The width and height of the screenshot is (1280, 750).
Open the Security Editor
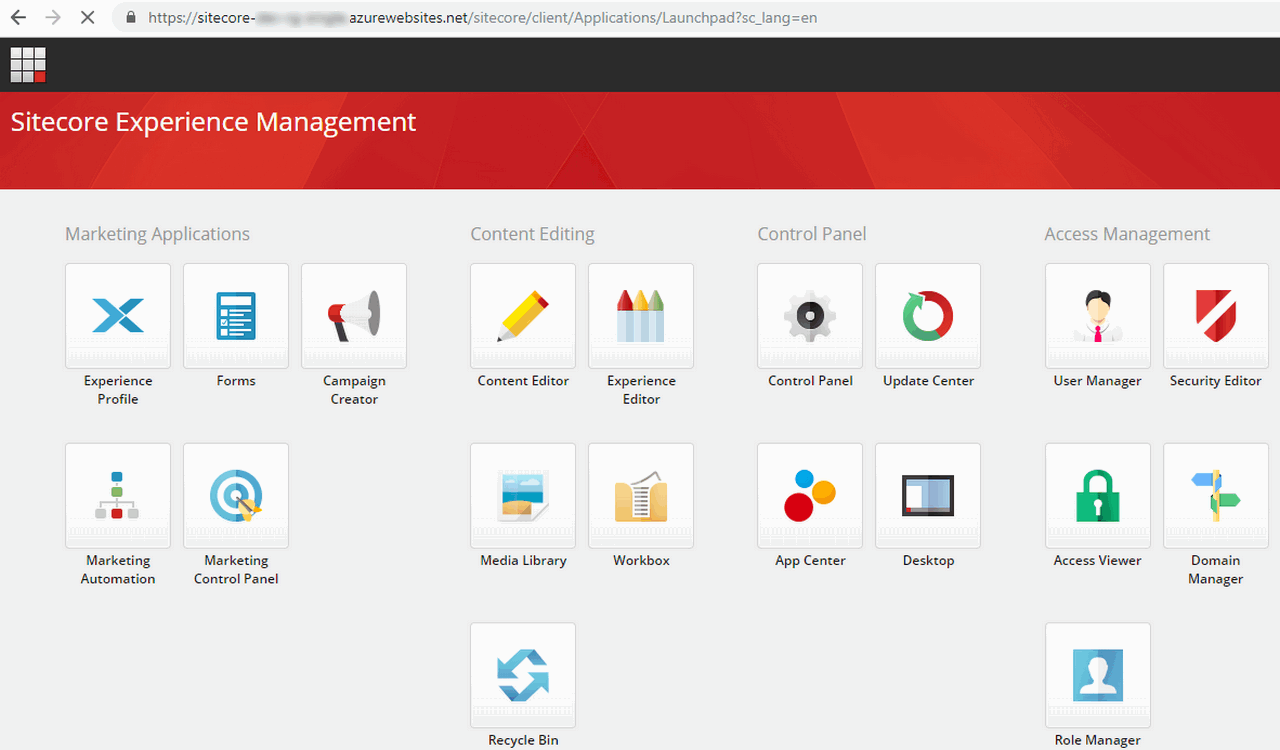pos(1216,316)
